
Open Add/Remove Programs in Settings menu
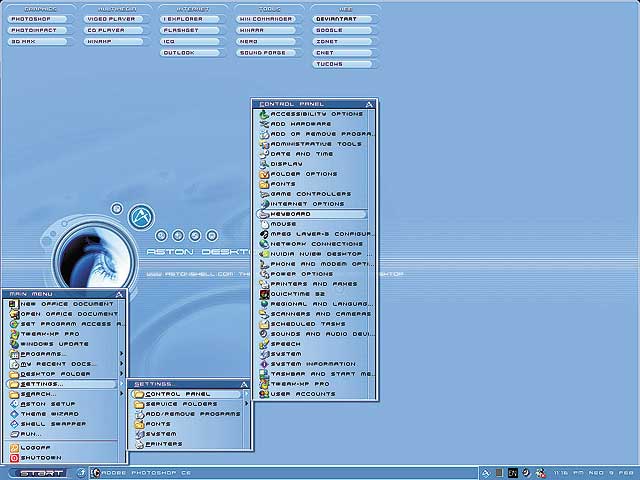click(x=188, y=414)
